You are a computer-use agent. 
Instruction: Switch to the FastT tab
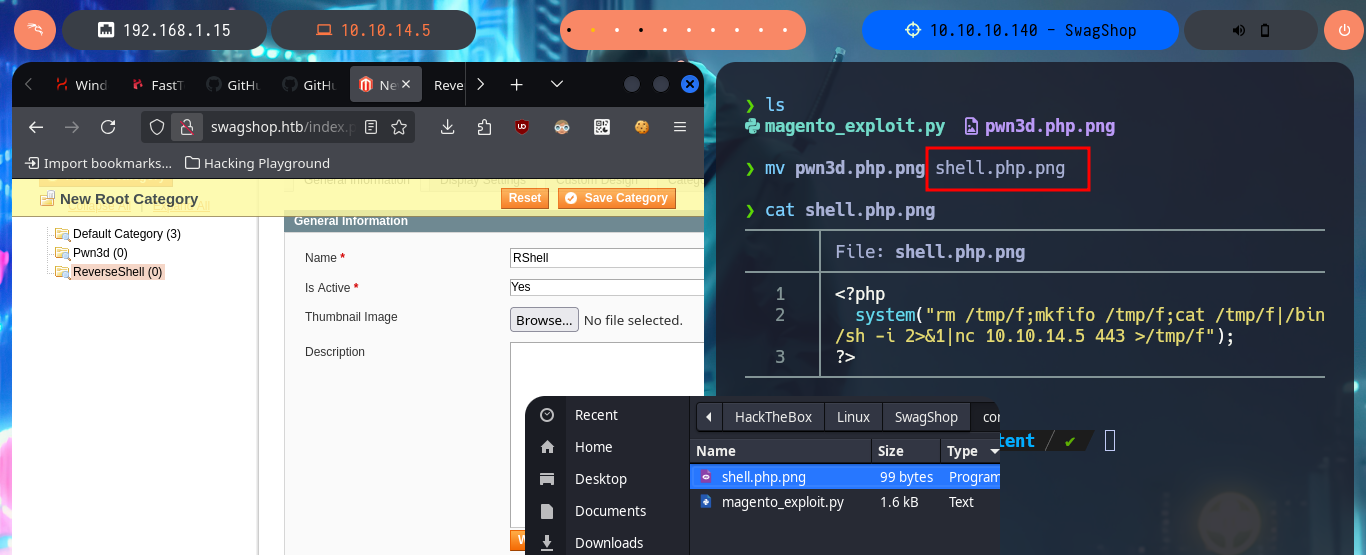[x=156, y=85]
